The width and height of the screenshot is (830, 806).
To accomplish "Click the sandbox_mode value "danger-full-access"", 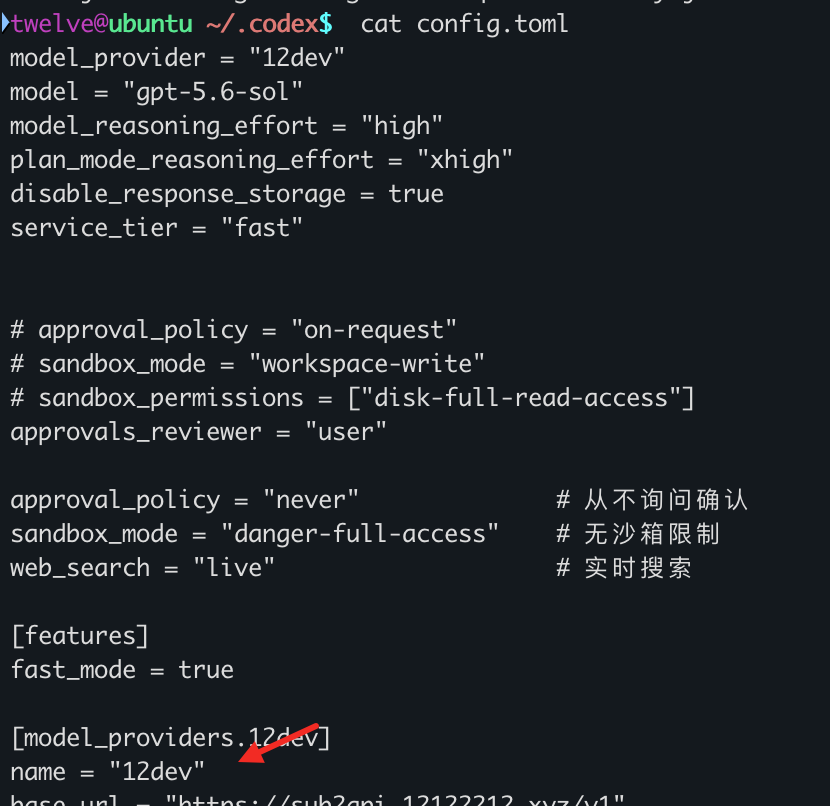I will [359, 534].
